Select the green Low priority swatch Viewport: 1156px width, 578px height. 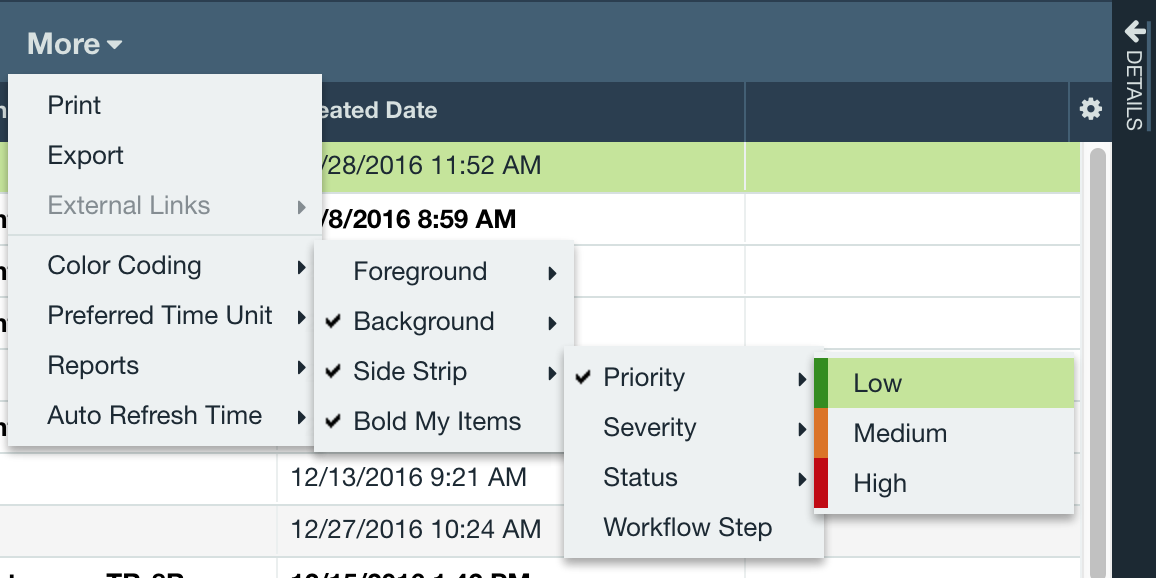[x=821, y=383]
